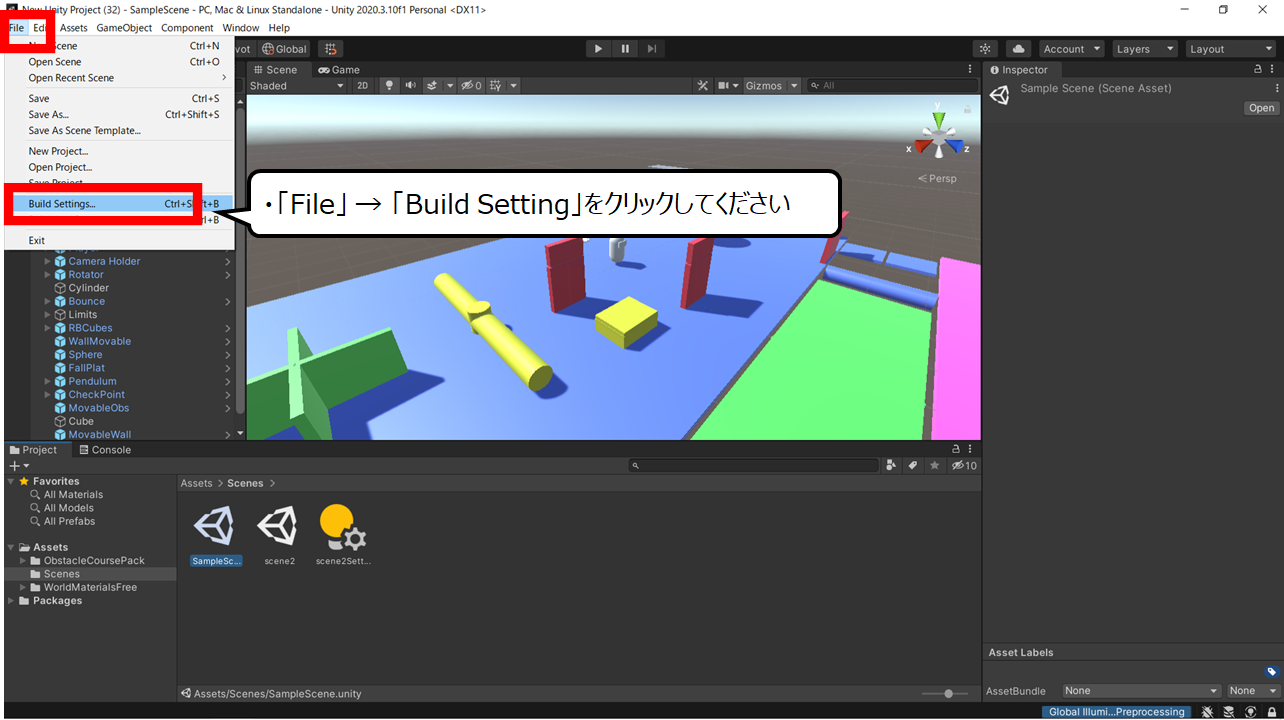Choose Save As Scene Template entry
Screen dimensions: 1284x720
(119, 130)
